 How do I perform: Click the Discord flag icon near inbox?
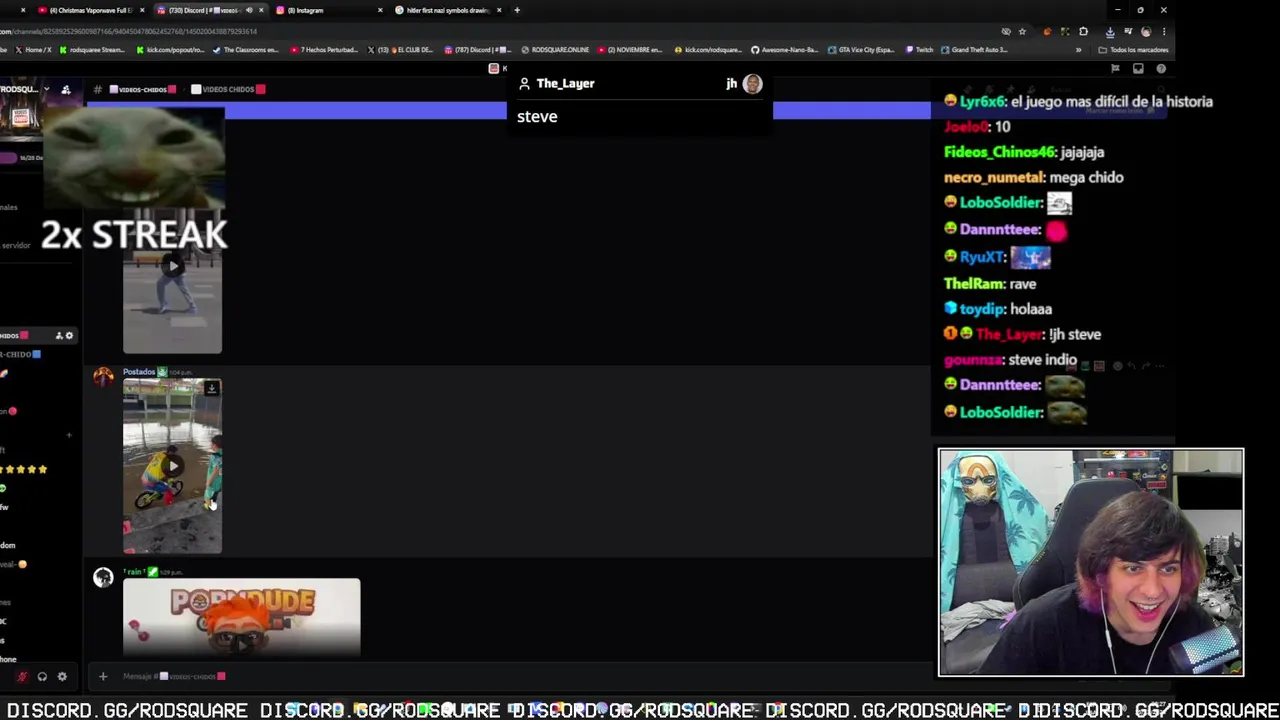pyautogui.click(x=1115, y=69)
